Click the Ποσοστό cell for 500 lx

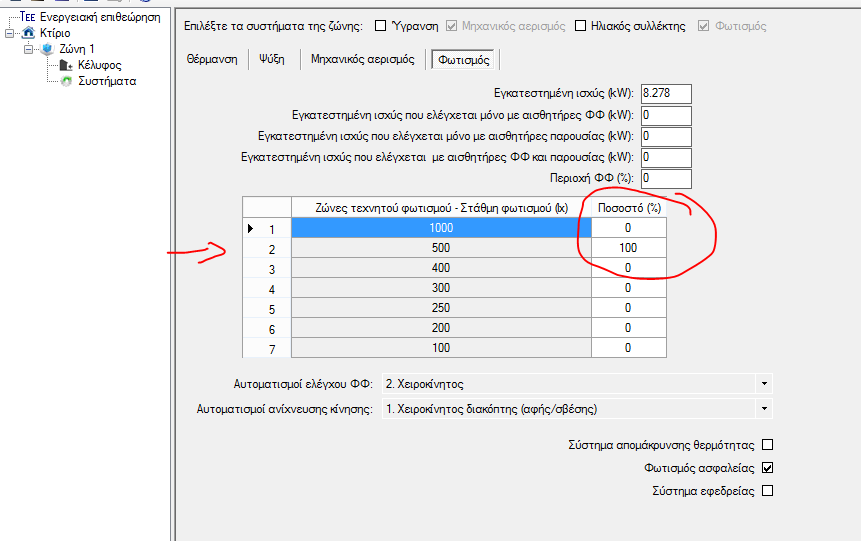(628, 248)
